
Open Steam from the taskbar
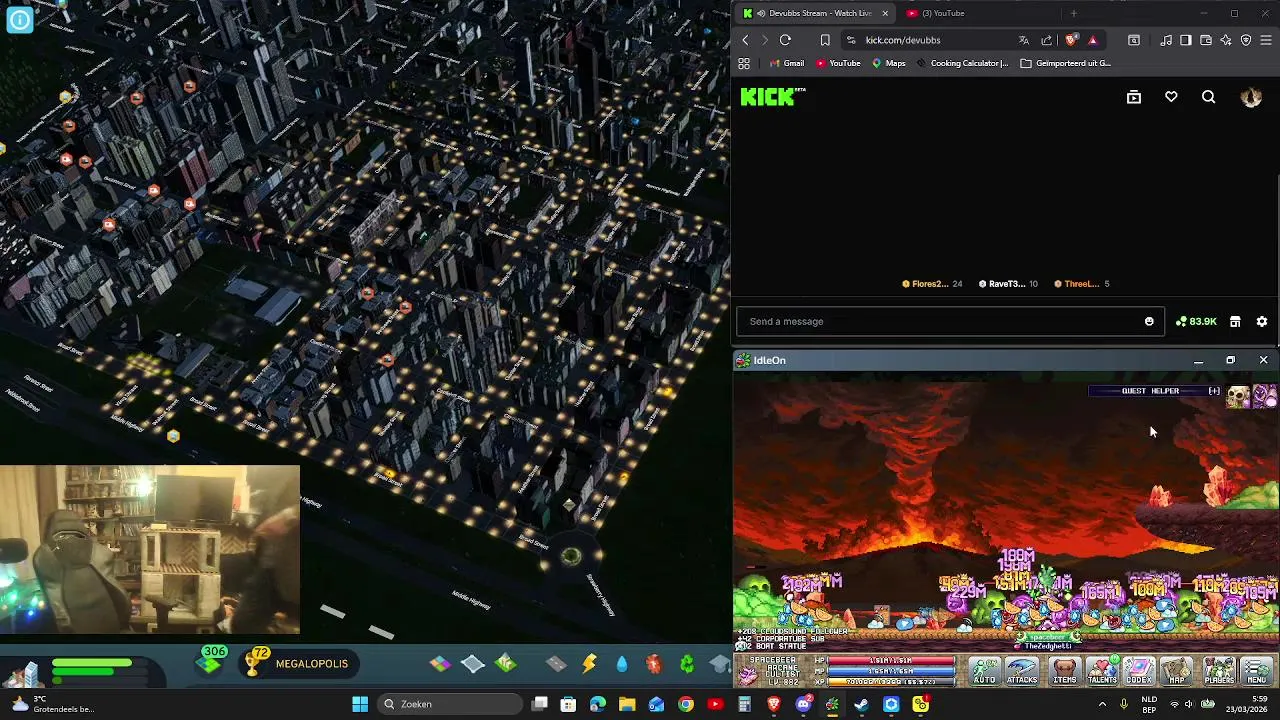tap(861, 704)
